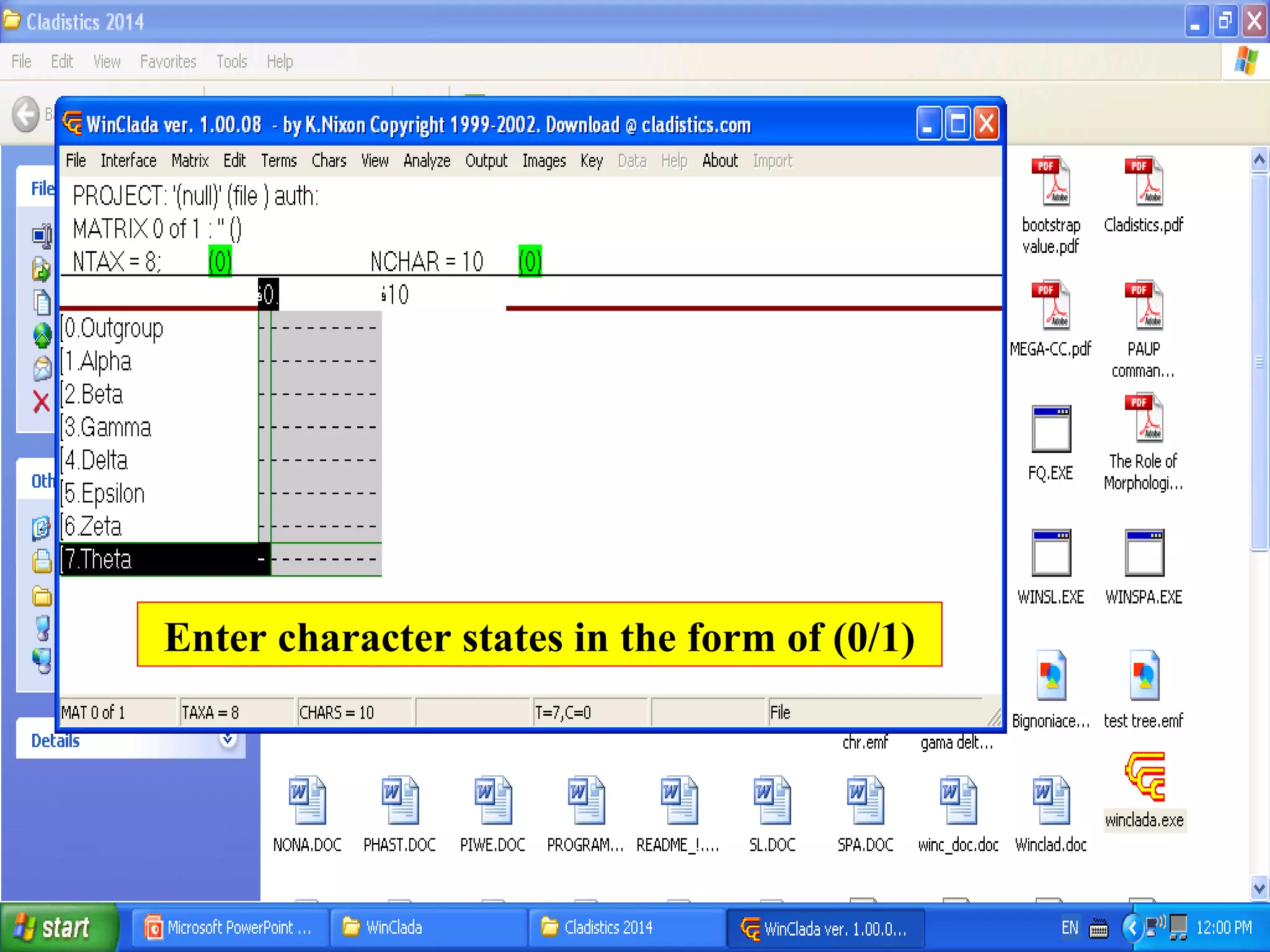Open WinClada View menu
1270x952 pixels.
(375, 161)
